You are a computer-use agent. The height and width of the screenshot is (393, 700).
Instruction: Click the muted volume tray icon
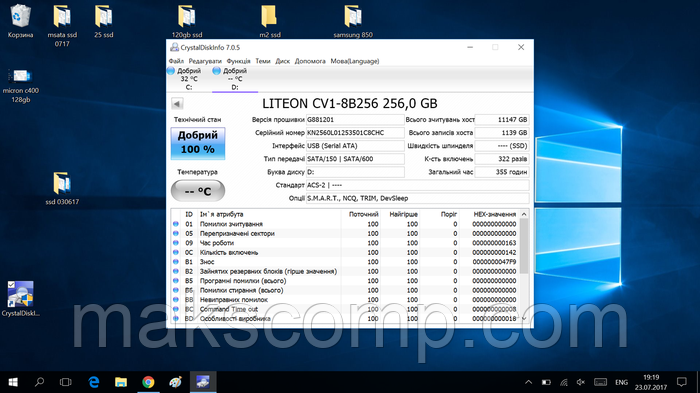[x=581, y=382]
